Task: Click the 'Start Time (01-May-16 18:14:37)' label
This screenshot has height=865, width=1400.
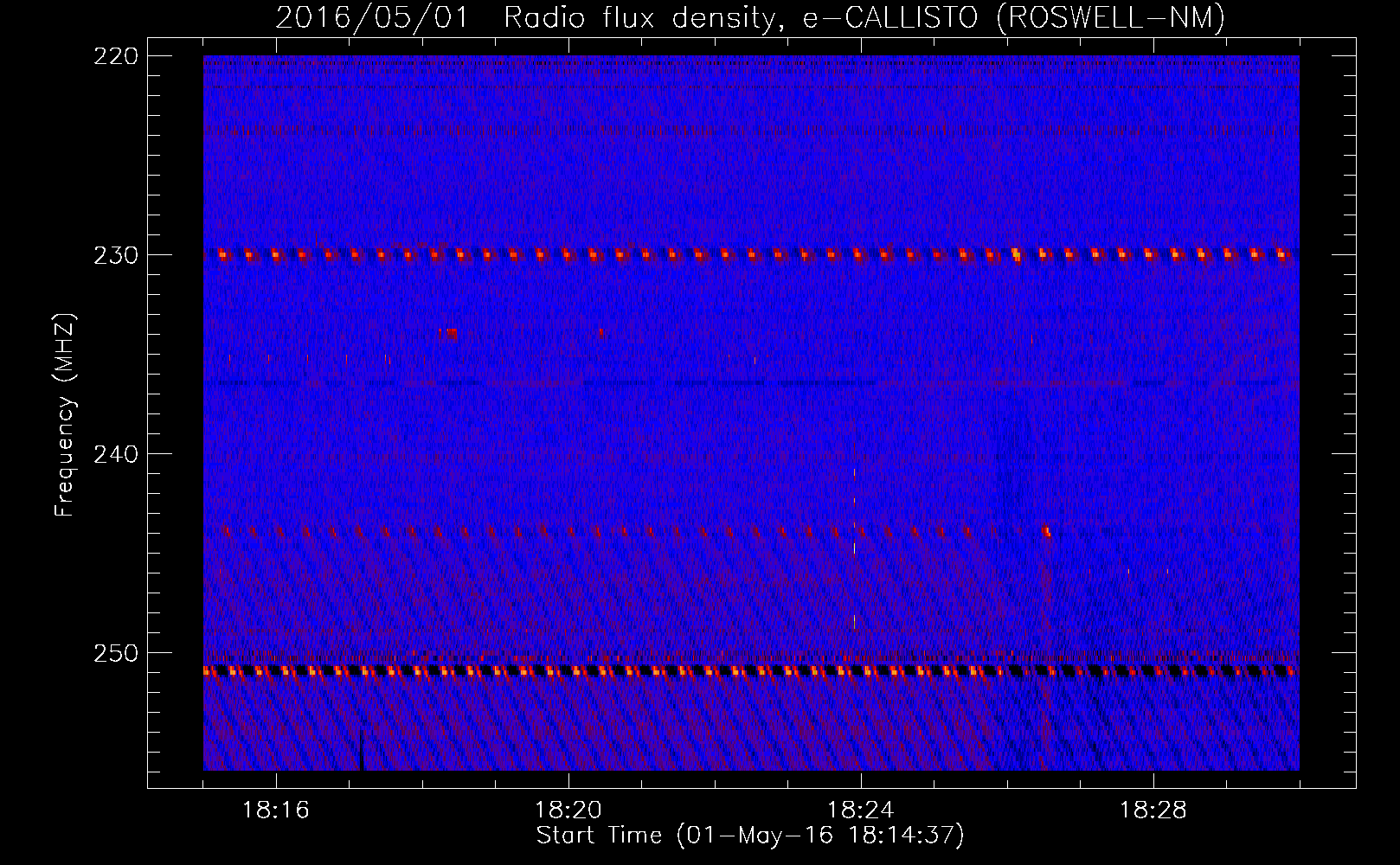Action: pyautogui.click(x=750, y=836)
